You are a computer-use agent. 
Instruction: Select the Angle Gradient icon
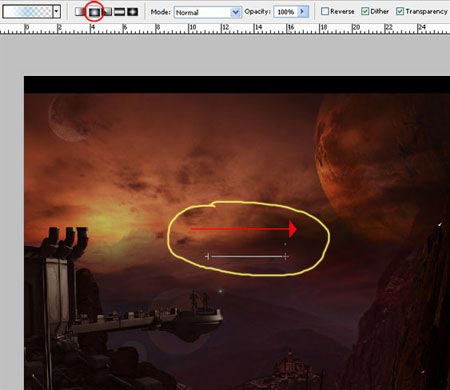[107, 12]
